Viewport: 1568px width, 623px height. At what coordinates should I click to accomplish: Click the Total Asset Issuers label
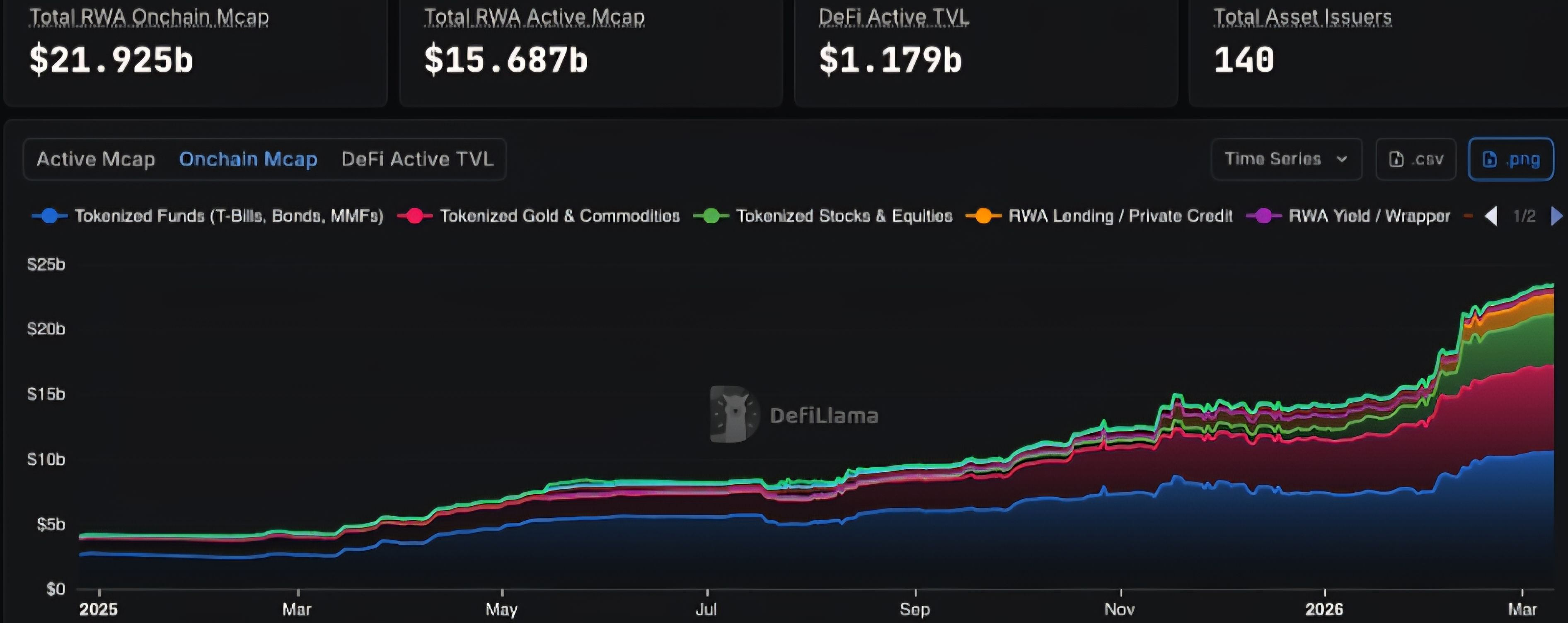1303,17
